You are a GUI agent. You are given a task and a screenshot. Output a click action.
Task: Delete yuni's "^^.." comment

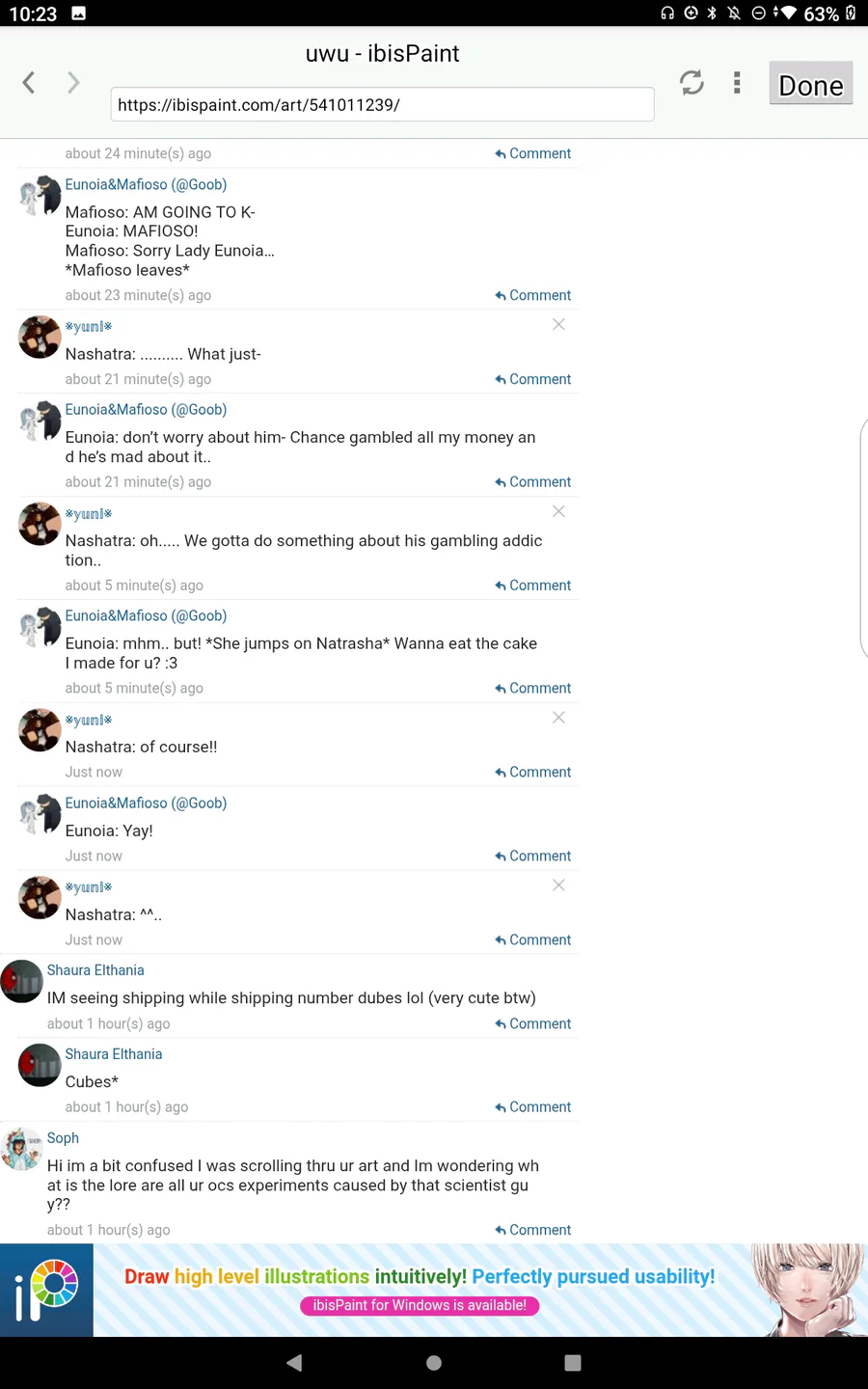(558, 885)
